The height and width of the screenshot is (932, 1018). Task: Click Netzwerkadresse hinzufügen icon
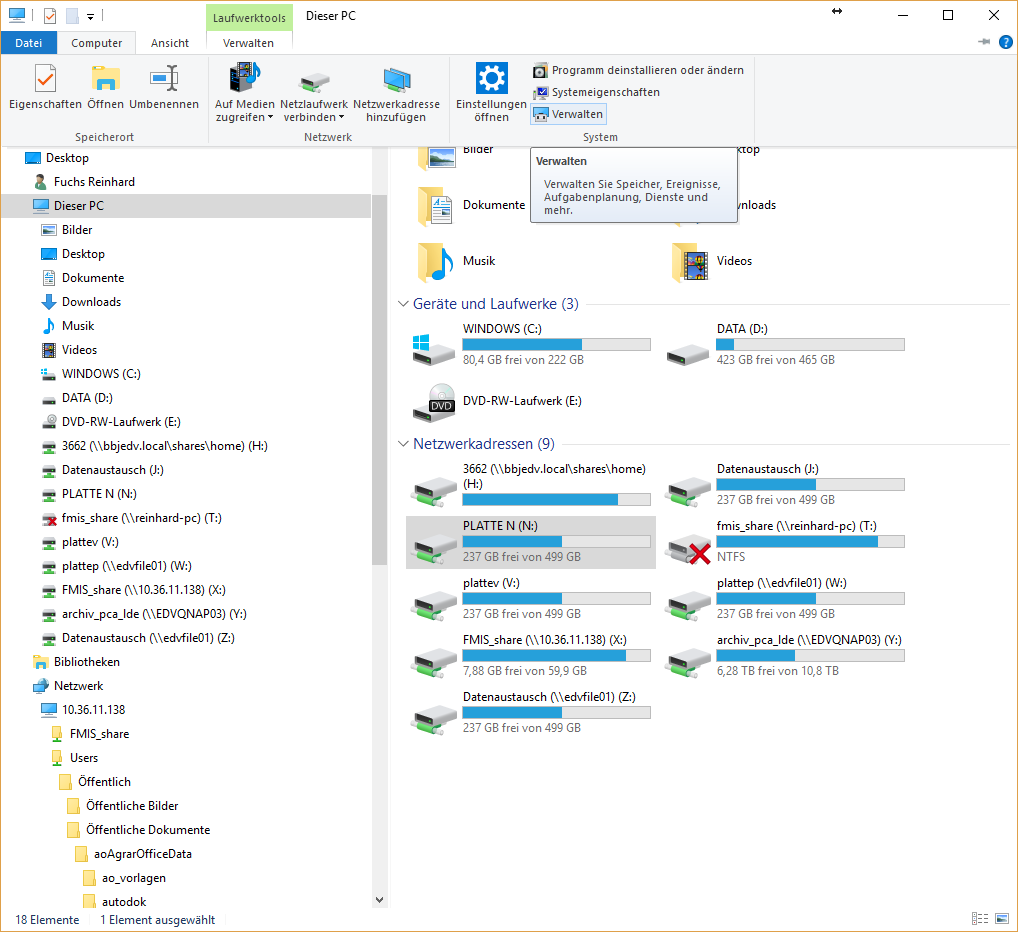coord(396,79)
